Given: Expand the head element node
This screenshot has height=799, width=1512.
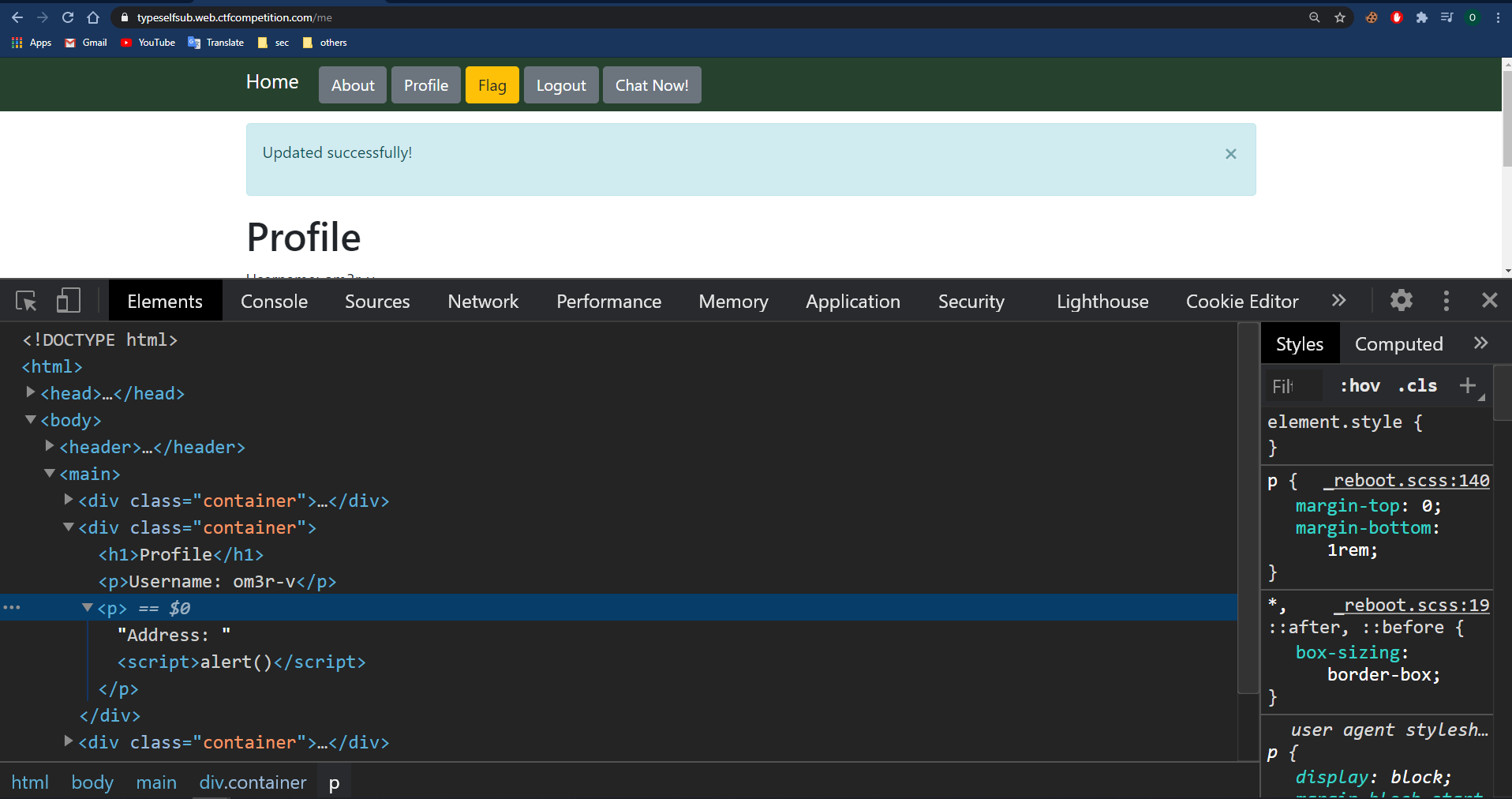Looking at the screenshot, I should click(x=30, y=392).
